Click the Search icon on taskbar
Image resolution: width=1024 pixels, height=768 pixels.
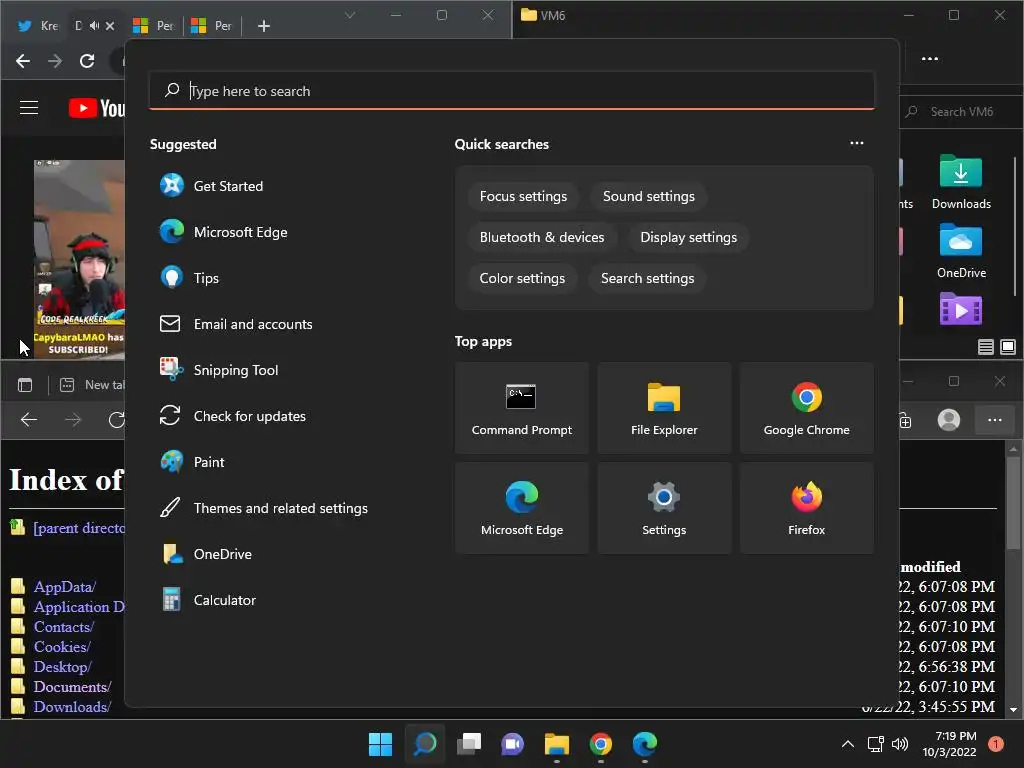[x=424, y=744]
